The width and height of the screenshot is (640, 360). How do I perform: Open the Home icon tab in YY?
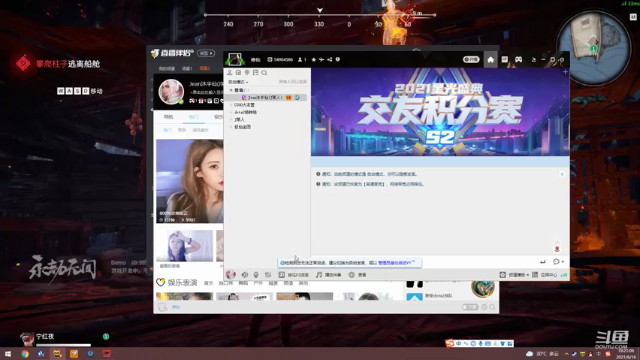coord(491,60)
